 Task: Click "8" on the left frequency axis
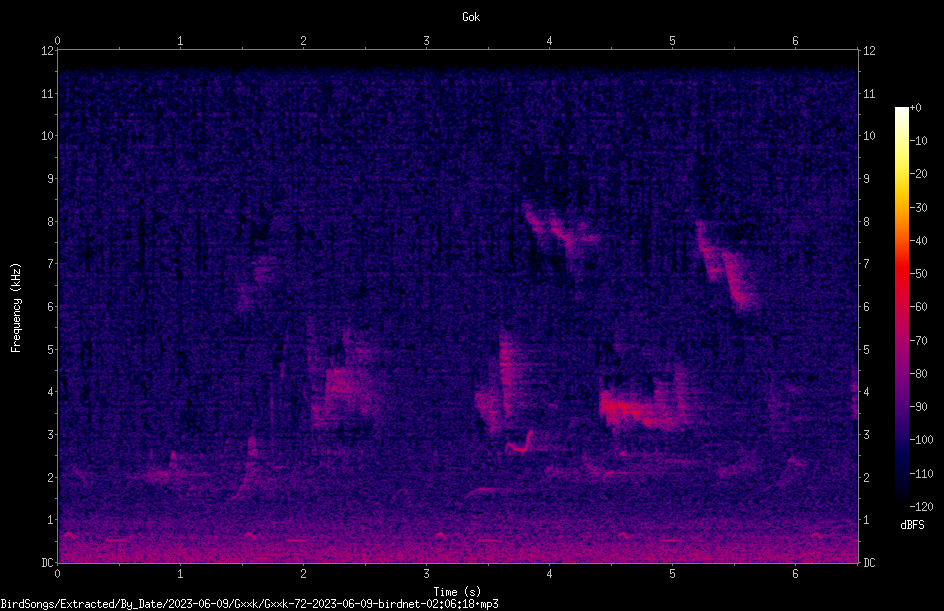coord(50,222)
